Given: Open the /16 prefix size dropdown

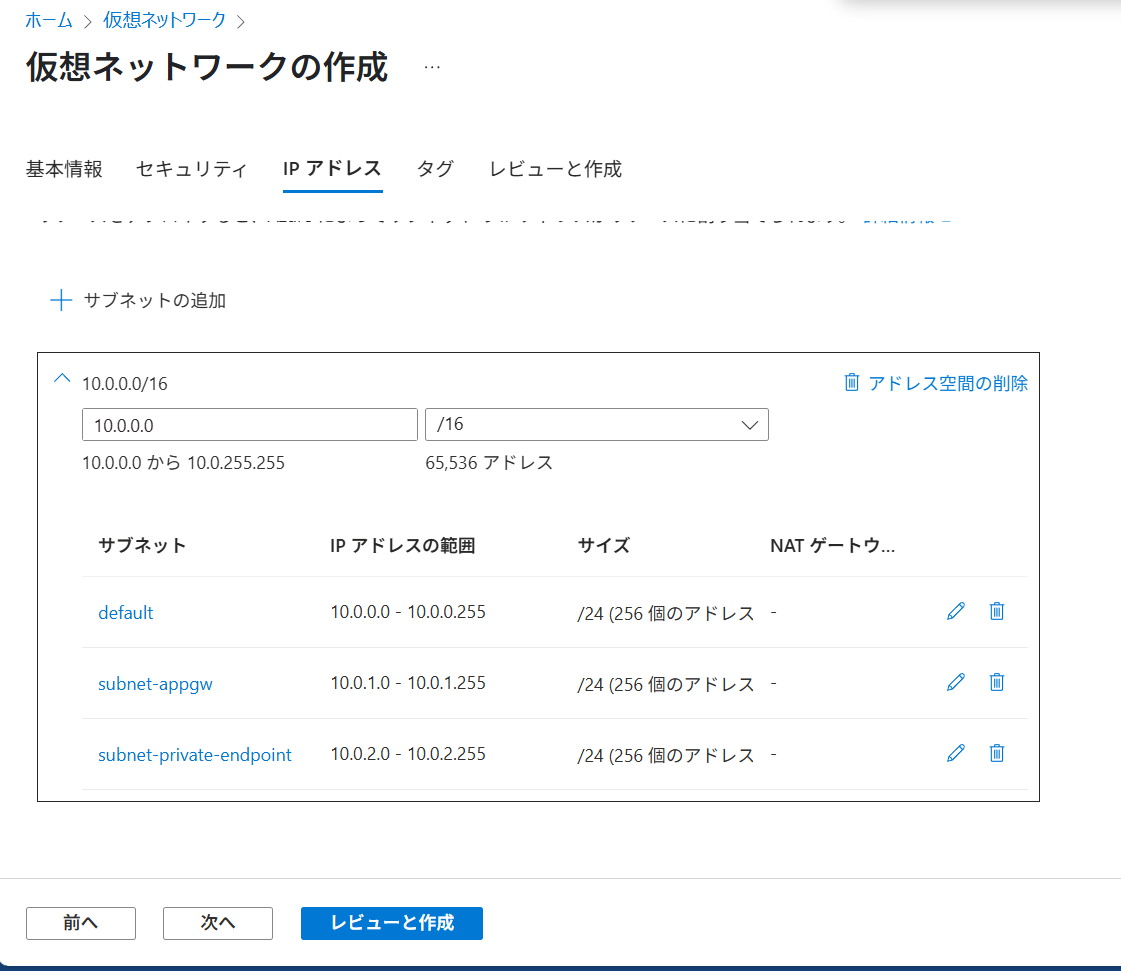Looking at the screenshot, I should (x=597, y=425).
